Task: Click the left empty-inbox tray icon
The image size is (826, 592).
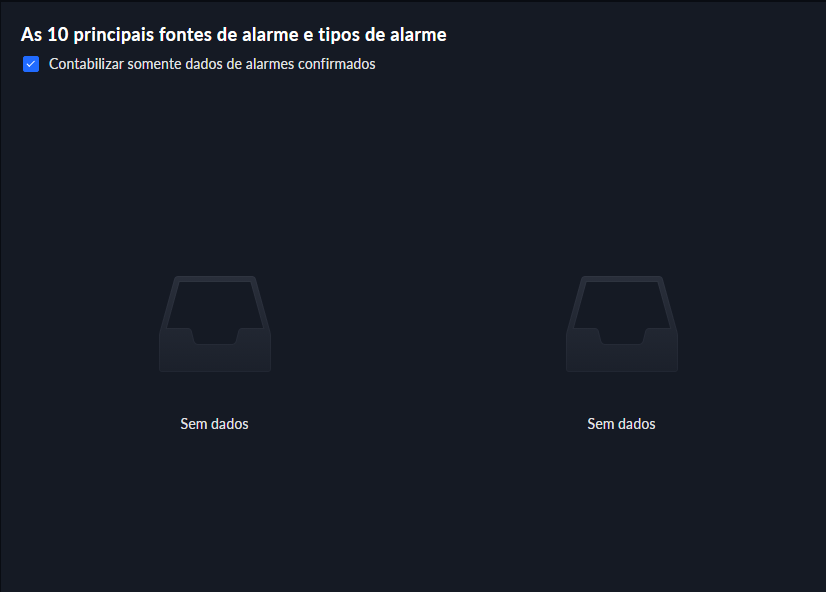Action: (215, 324)
